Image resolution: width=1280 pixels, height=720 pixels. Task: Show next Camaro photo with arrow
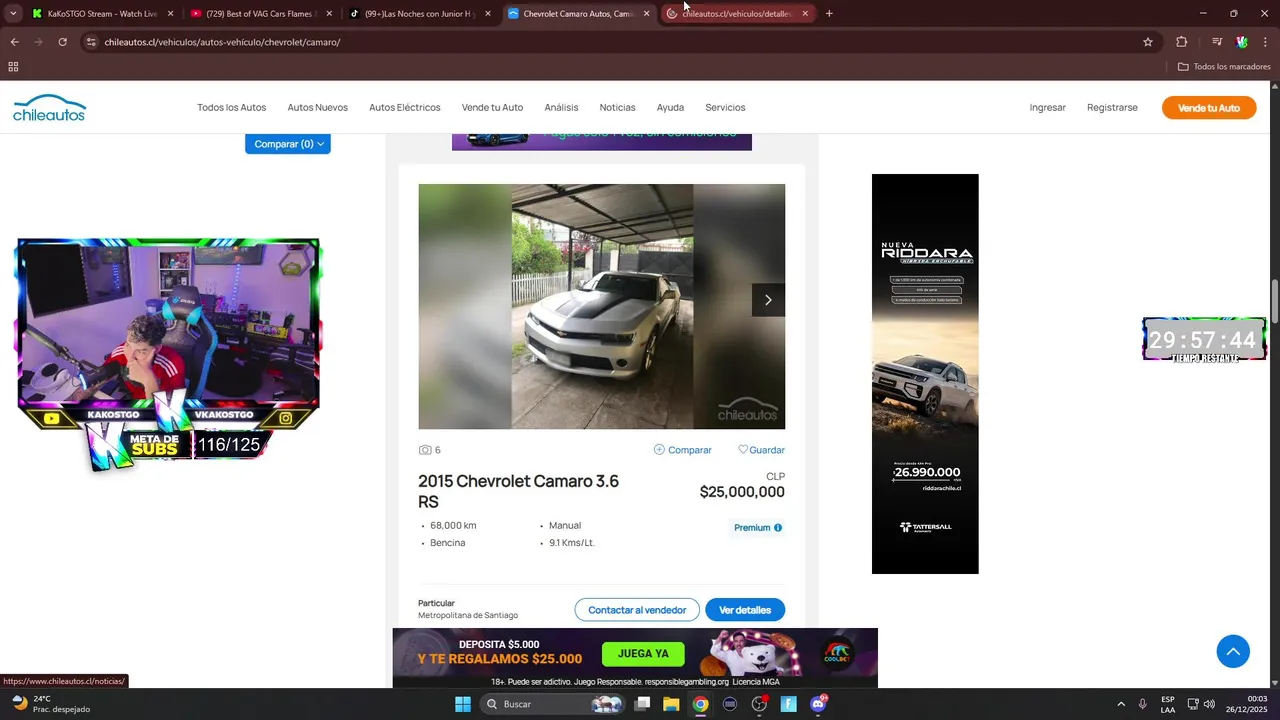[x=768, y=300]
